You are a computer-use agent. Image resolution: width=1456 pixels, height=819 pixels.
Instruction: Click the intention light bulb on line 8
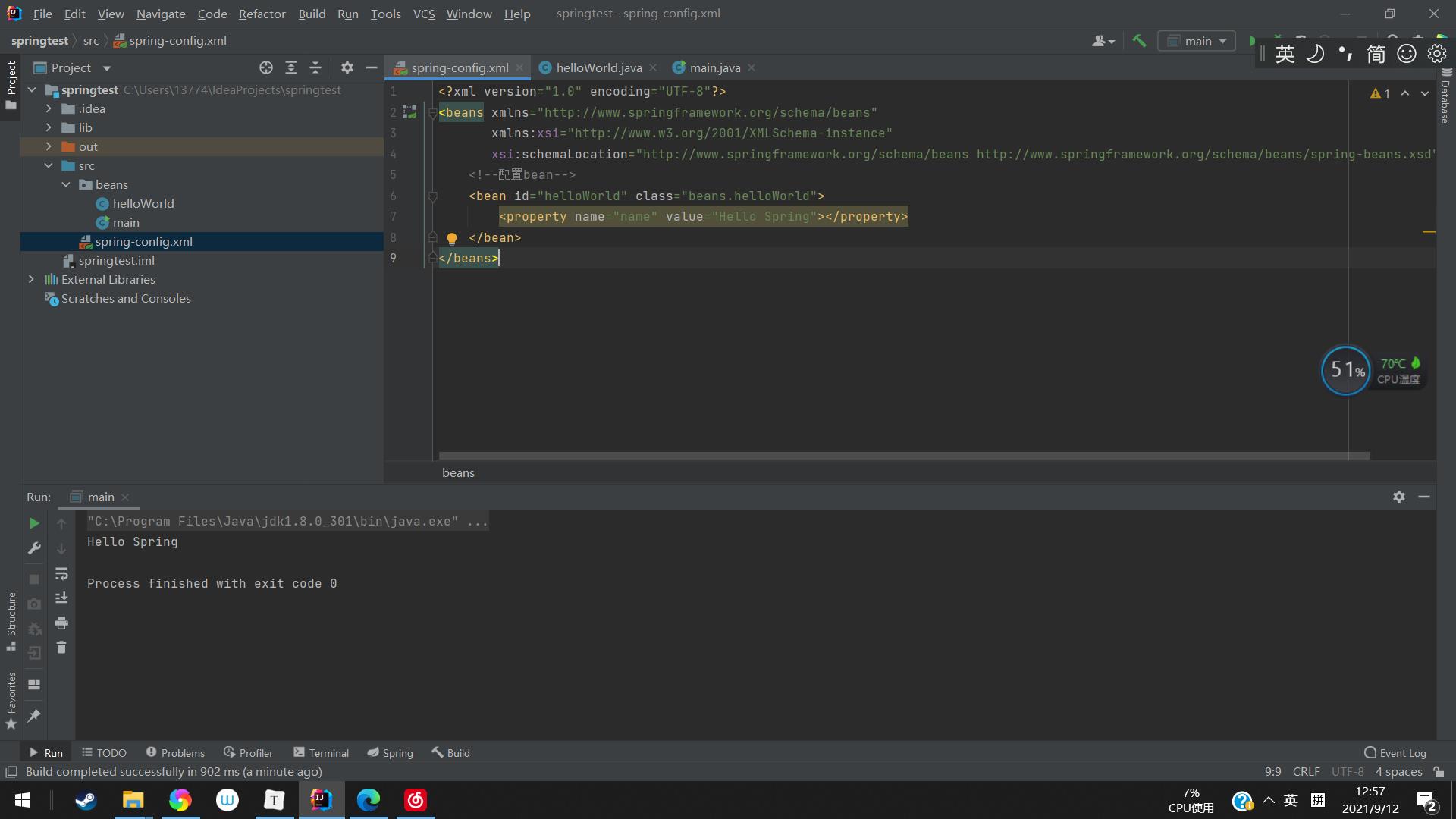[452, 239]
